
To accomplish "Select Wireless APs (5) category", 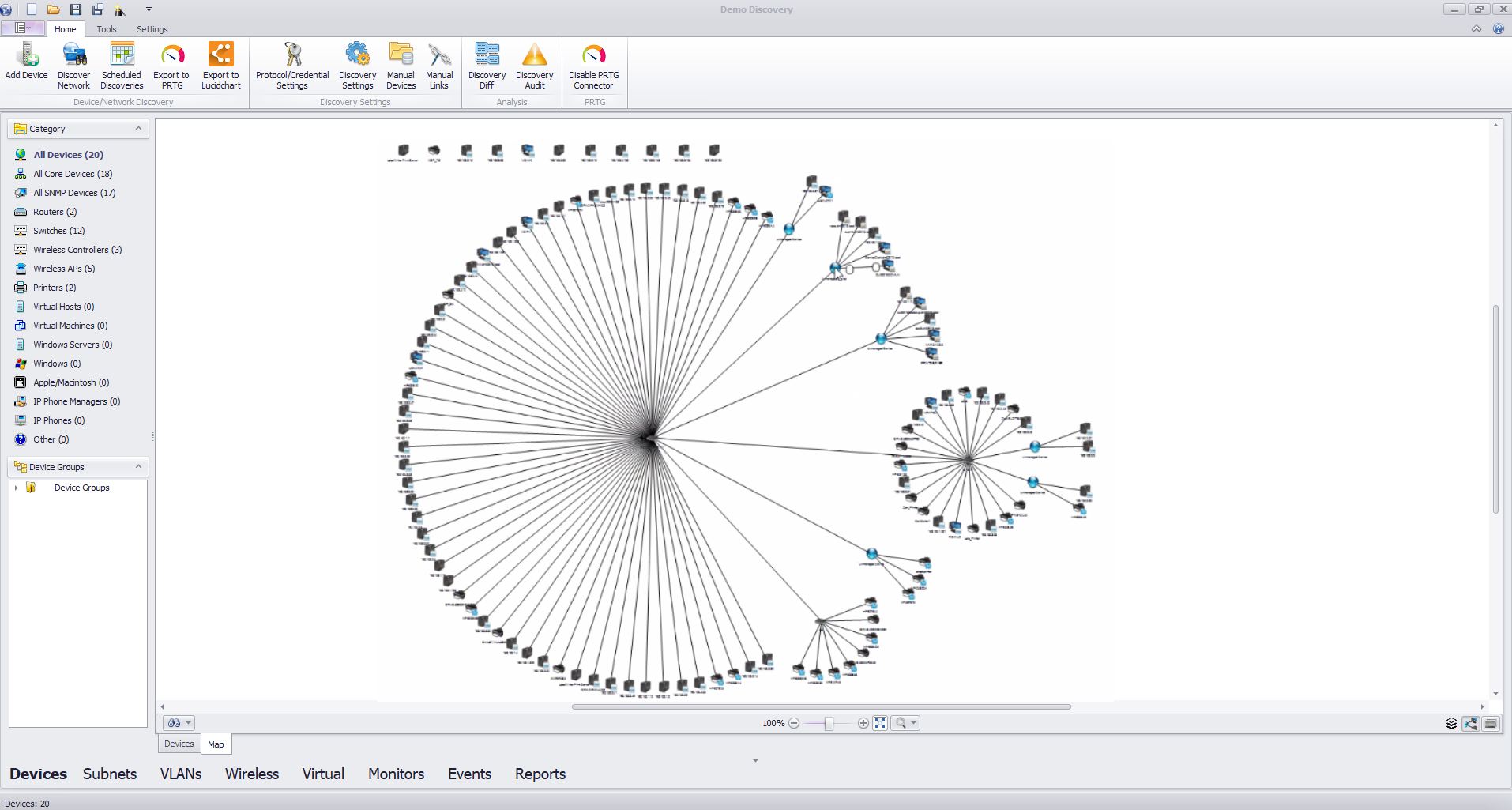I will pyautogui.click(x=63, y=269).
